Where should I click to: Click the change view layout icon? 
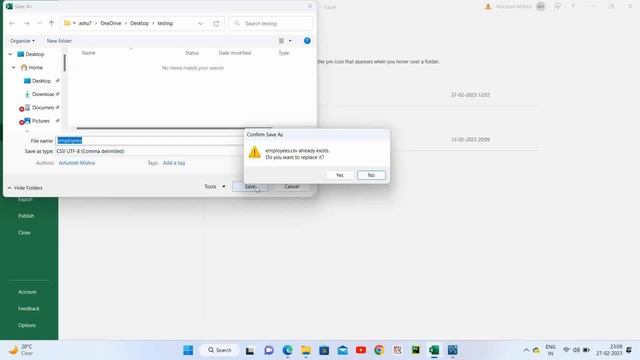pos(281,41)
